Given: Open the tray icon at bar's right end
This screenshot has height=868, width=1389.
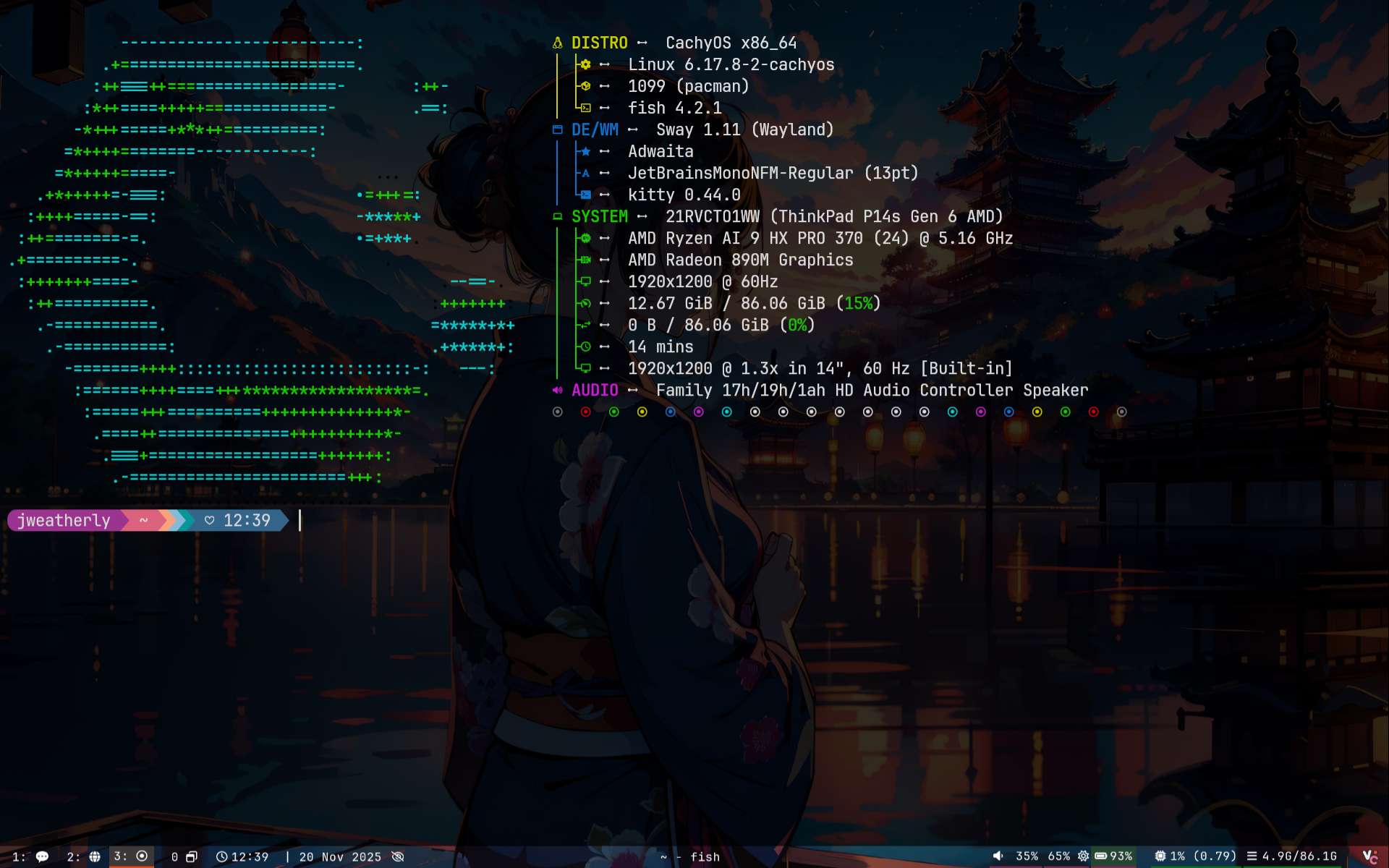Looking at the screenshot, I should pos(1369,856).
